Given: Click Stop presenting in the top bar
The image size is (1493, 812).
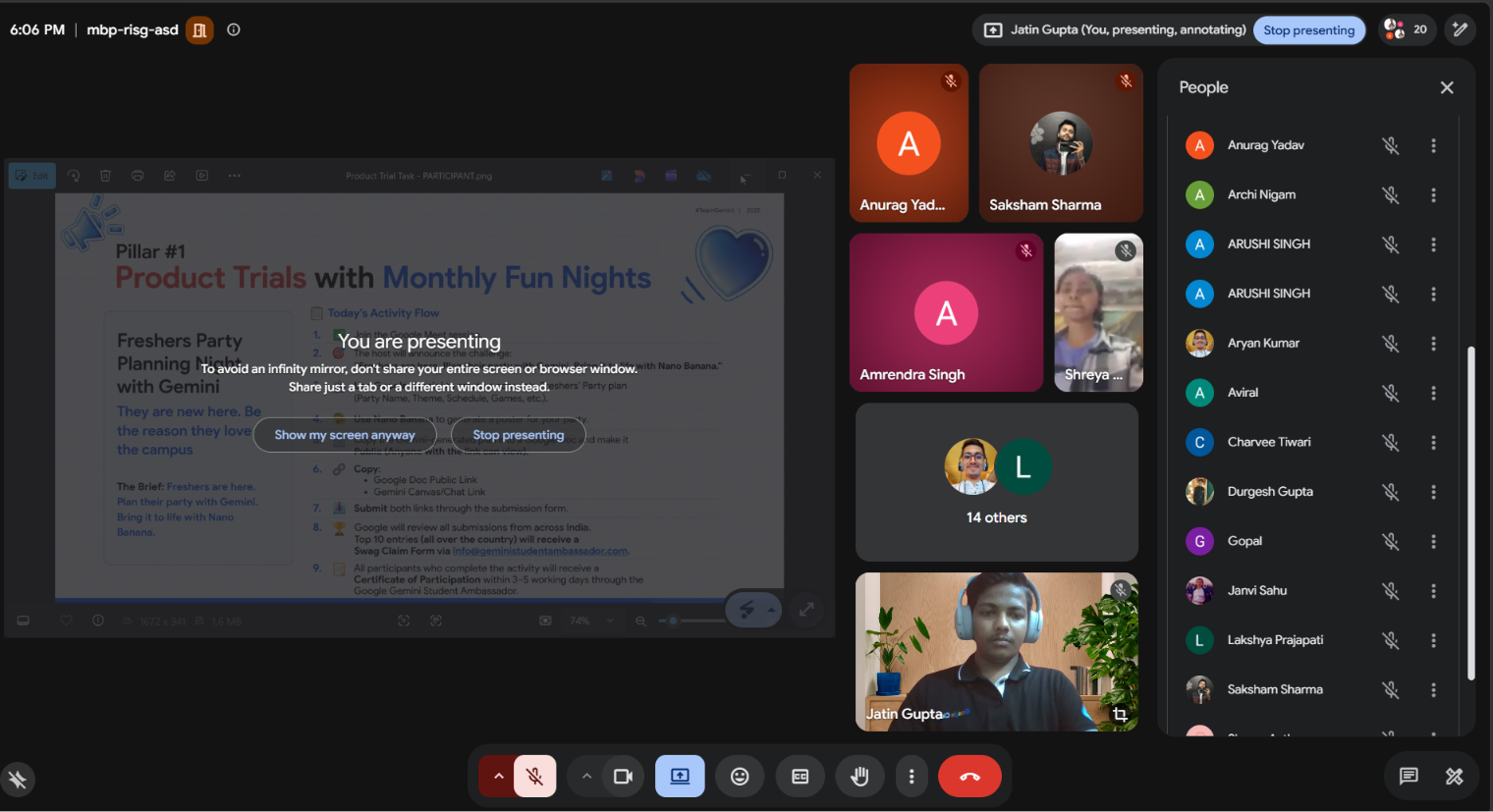Looking at the screenshot, I should 1309,30.
